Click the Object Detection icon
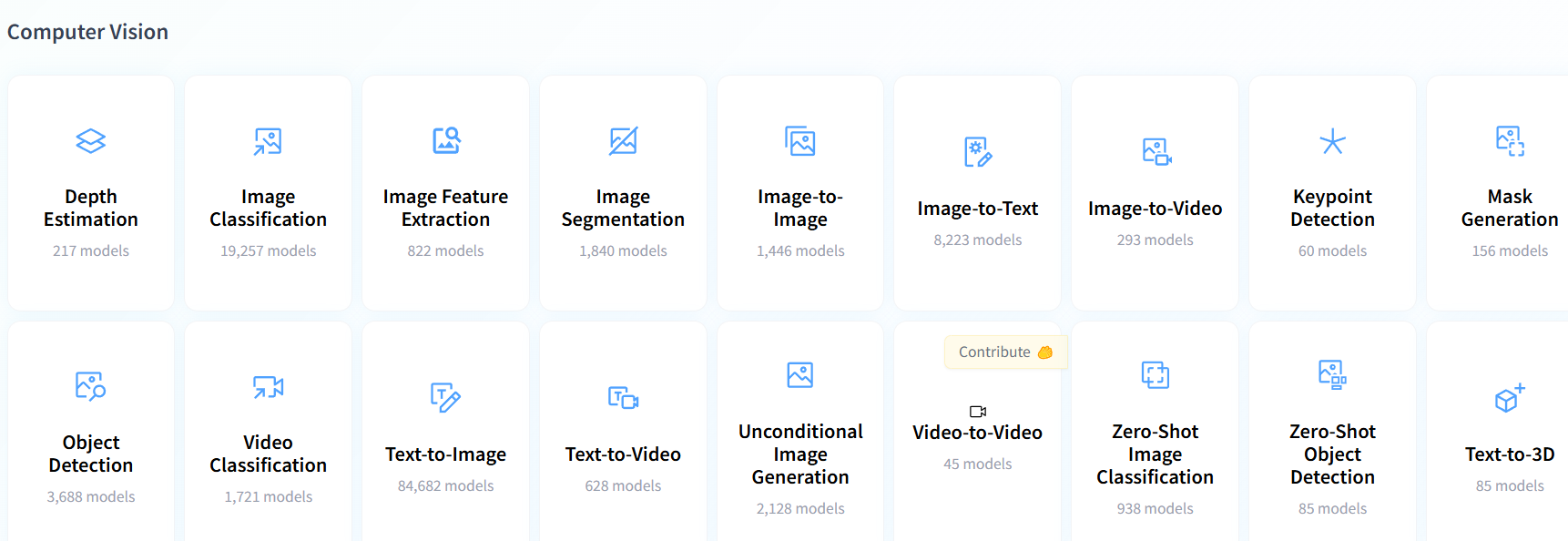Viewport: 1568px width, 541px height. [91, 386]
